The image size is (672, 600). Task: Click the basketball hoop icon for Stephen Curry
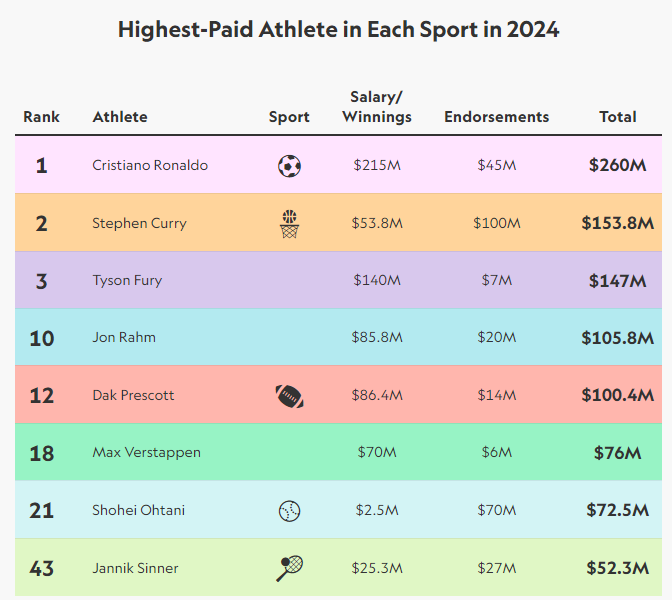click(289, 223)
